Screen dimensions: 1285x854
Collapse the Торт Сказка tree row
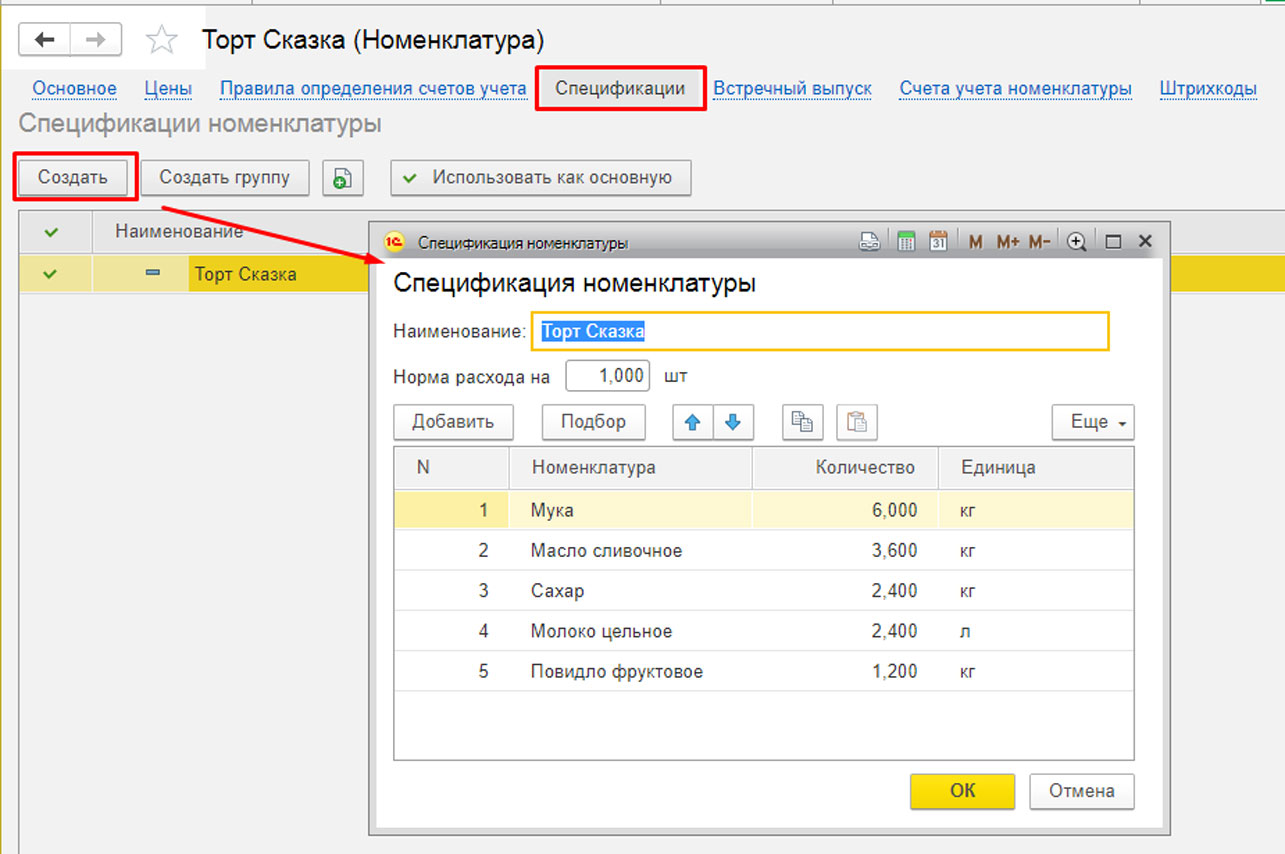point(152,273)
